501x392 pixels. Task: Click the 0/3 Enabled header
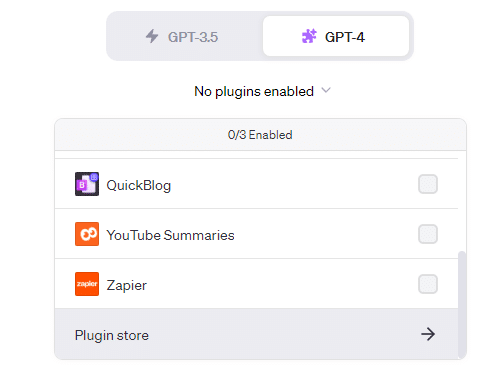tap(260, 135)
